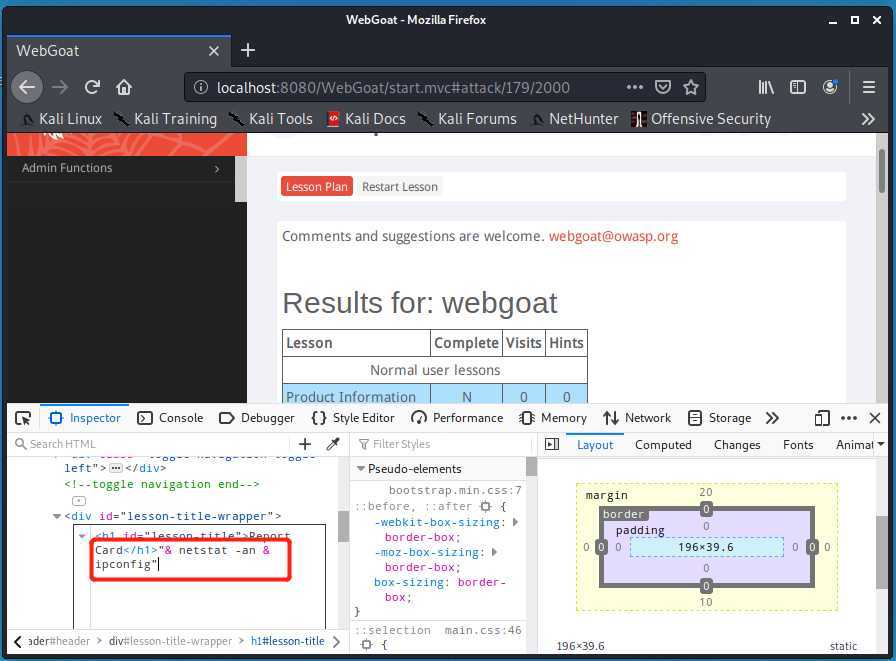
Task: Reload the page with the refresh icon
Action: tap(92, 87)
